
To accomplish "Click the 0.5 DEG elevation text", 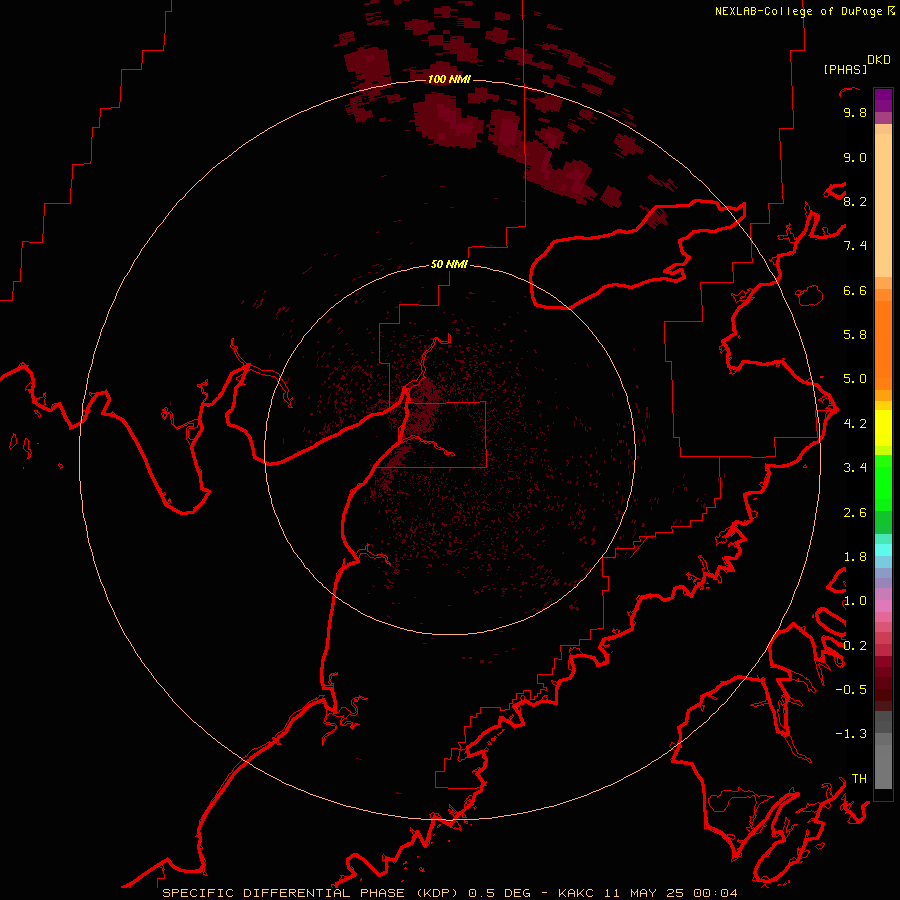I will tap(499, 893).
